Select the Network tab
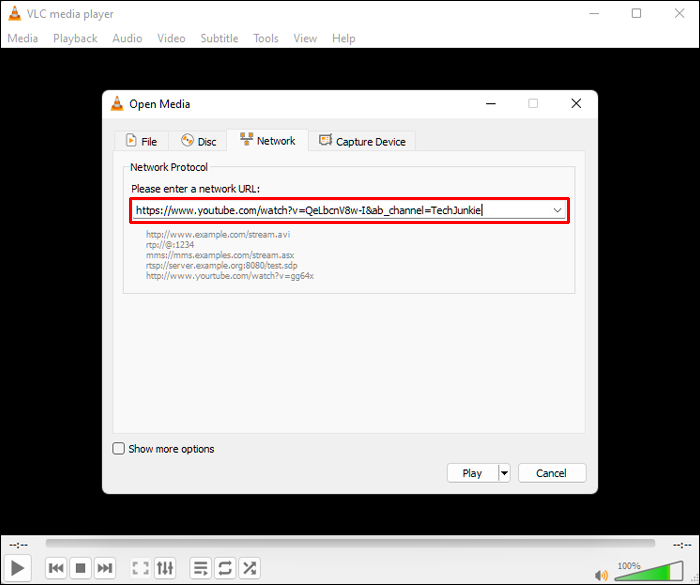 pos(267,141)
